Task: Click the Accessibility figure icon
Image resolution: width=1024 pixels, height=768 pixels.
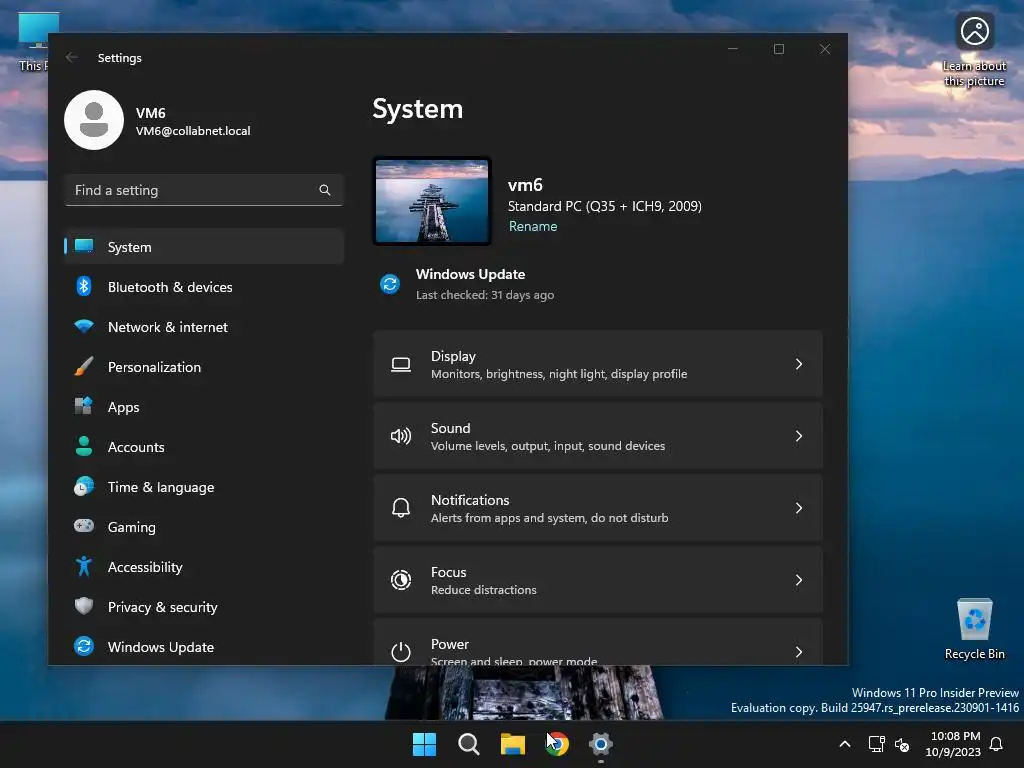Action: [84, 566]
